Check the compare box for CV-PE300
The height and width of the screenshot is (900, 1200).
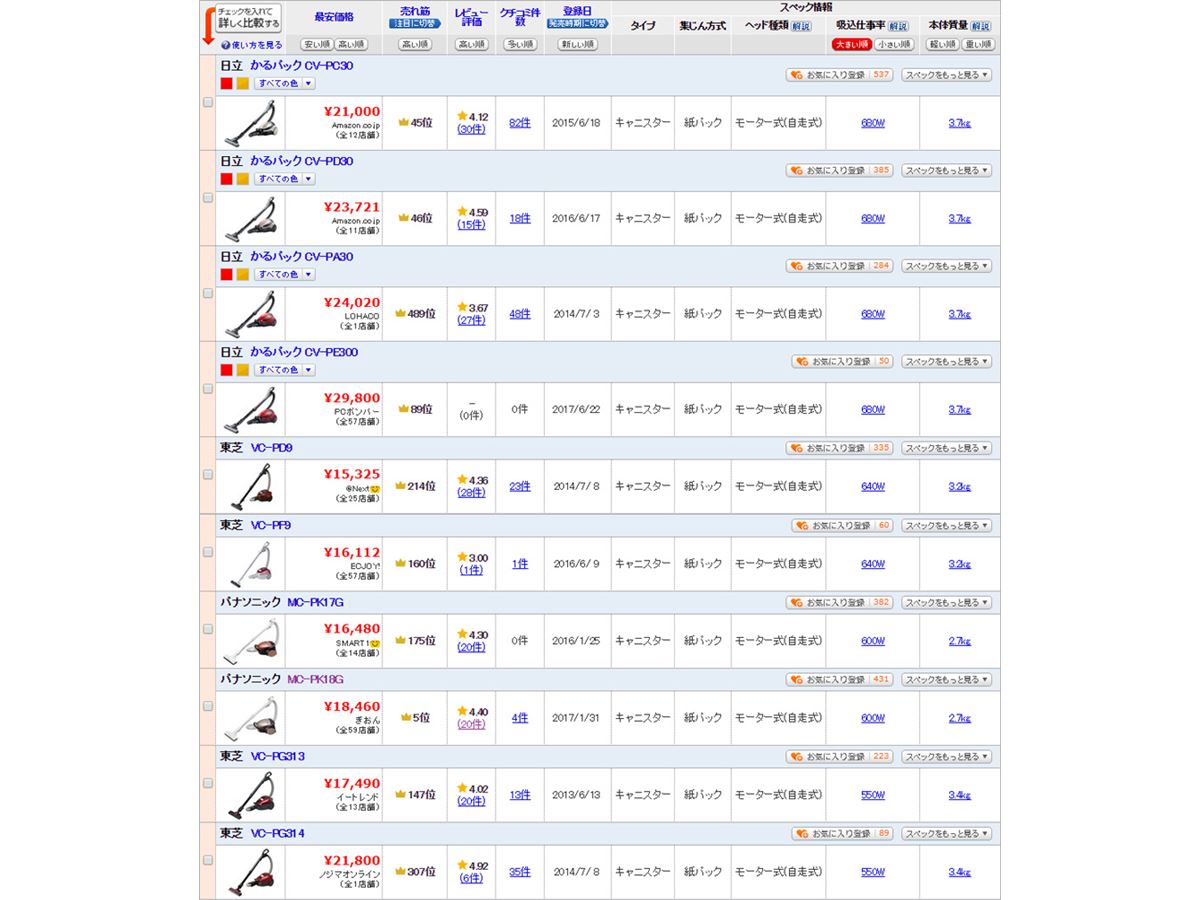[x=208, y=389]
